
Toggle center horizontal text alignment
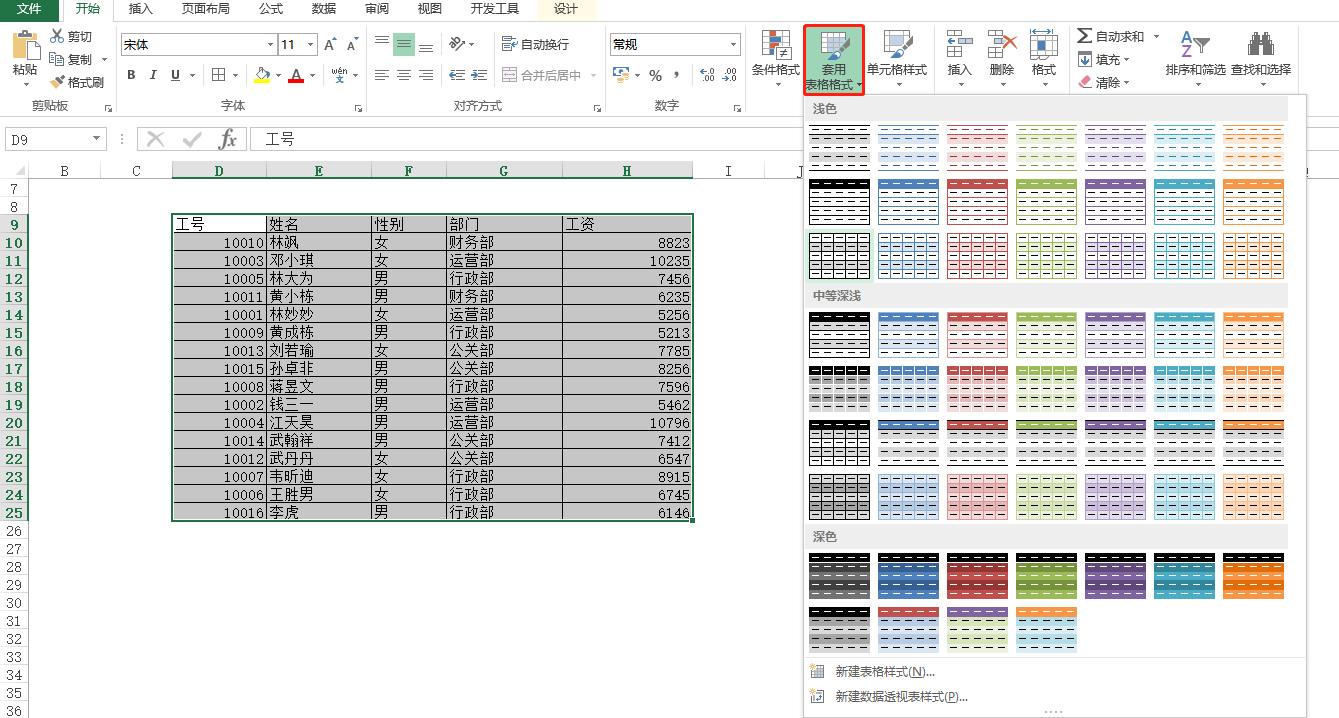tap(404, 75)
